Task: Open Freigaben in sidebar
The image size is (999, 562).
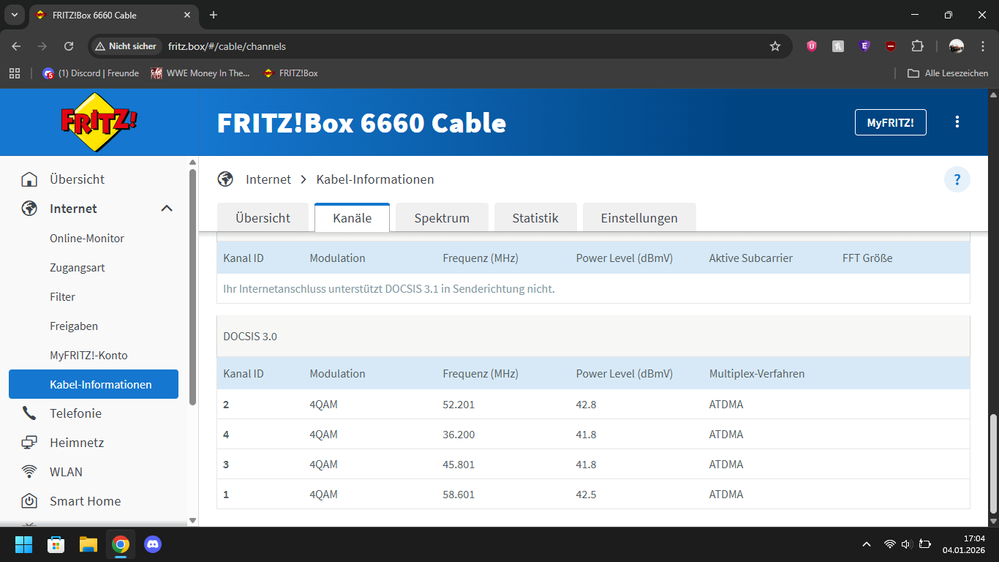Action: coord(74,326)
